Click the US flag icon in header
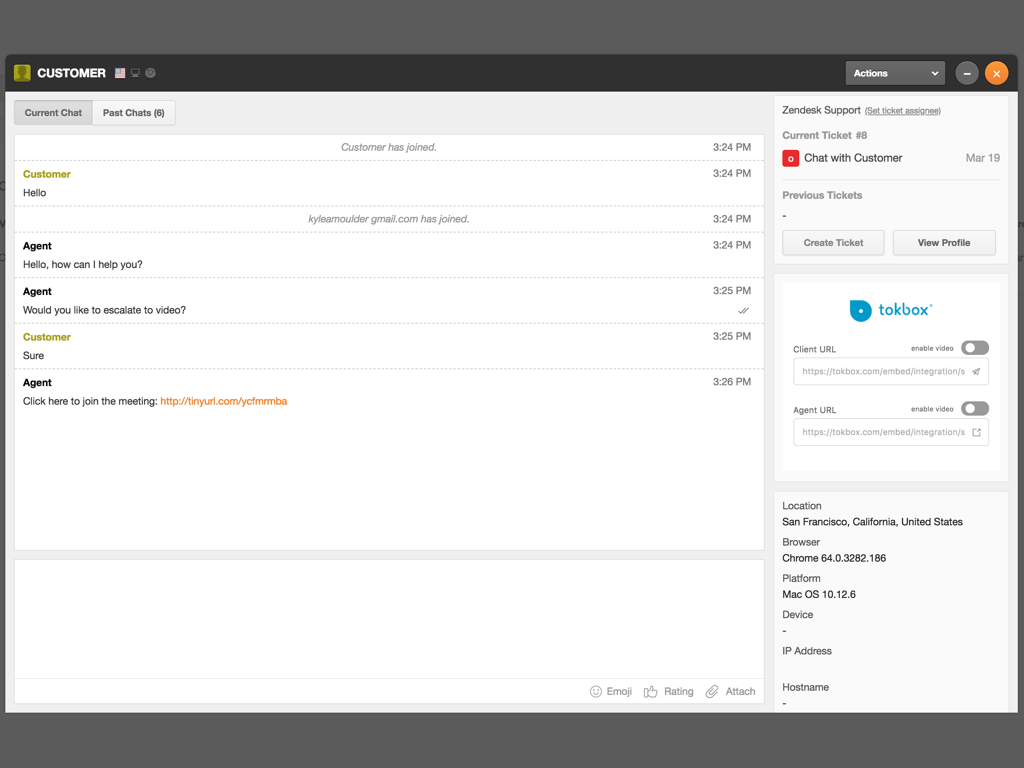 click(x=120, y=73)
